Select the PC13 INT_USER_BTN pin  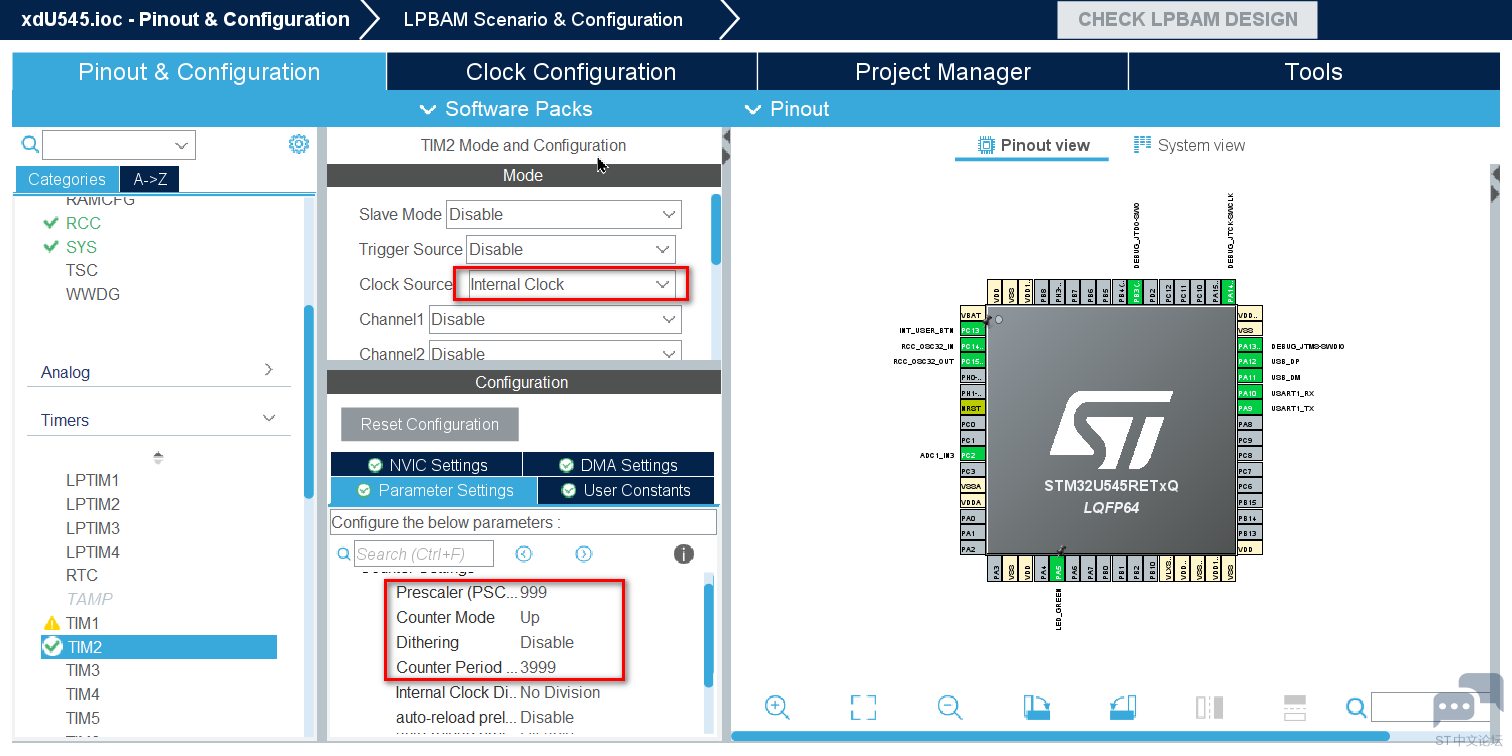pos(972,330)
